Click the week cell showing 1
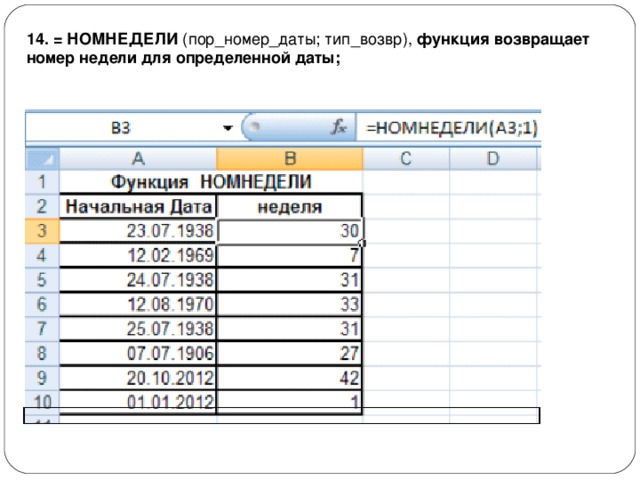 point(289,402)
